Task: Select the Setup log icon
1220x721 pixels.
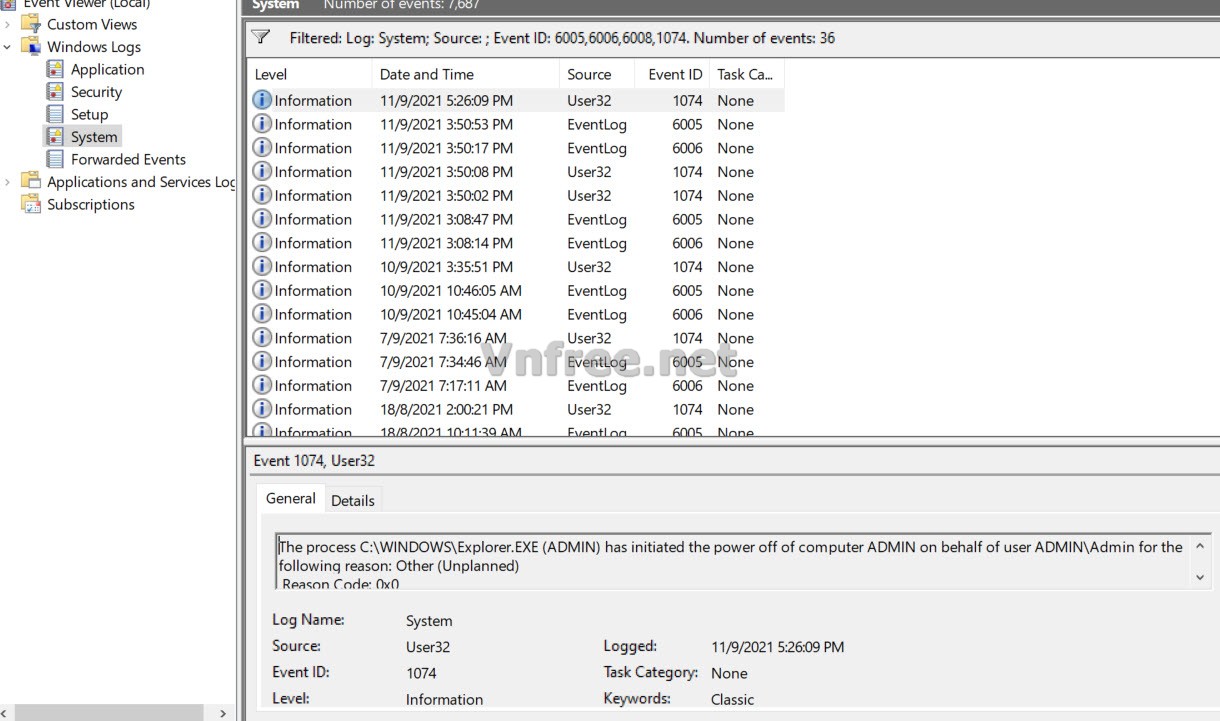Action: 55,114
